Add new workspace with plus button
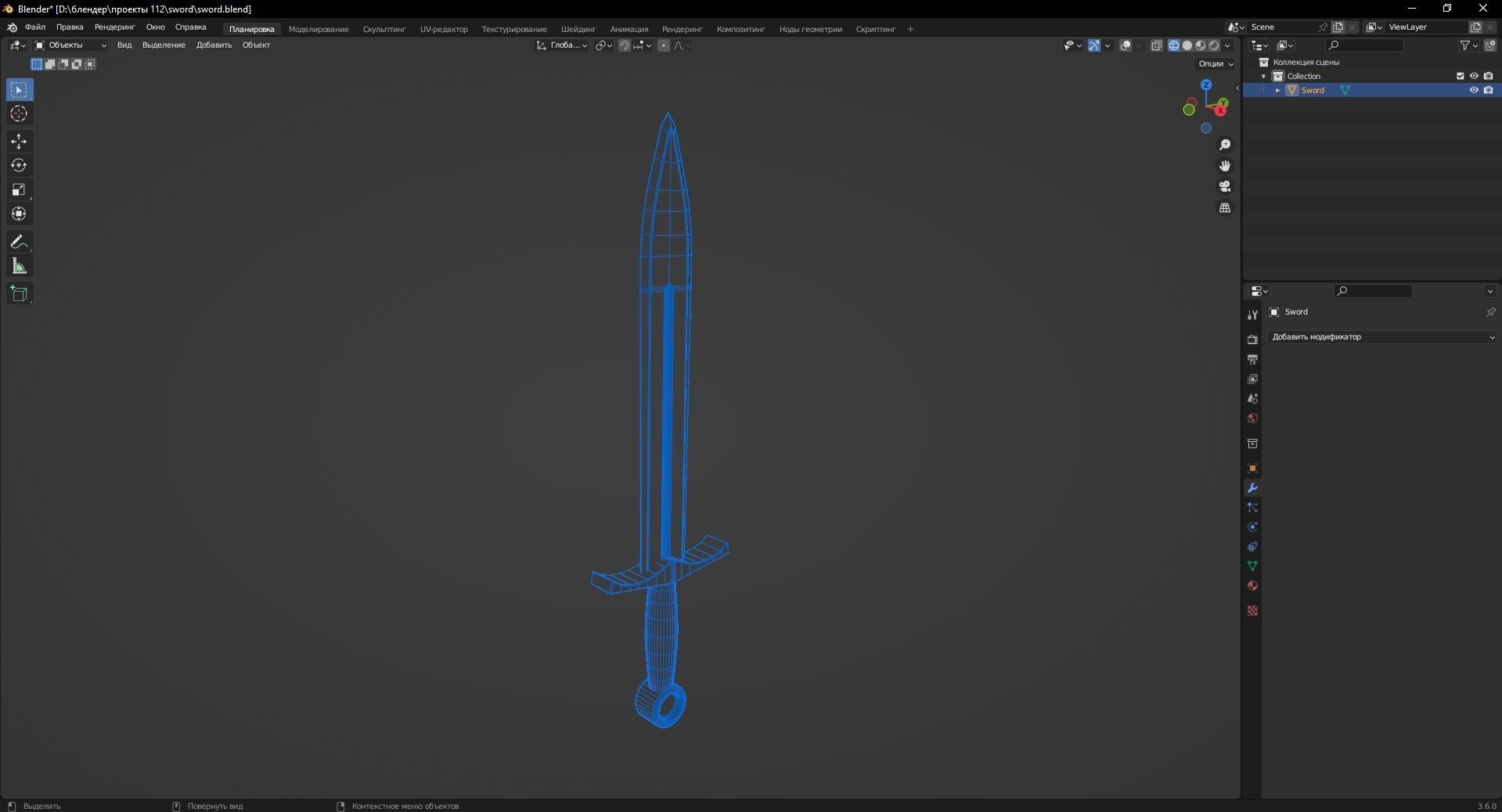The image size is (1502, 812). pos(910,29)
